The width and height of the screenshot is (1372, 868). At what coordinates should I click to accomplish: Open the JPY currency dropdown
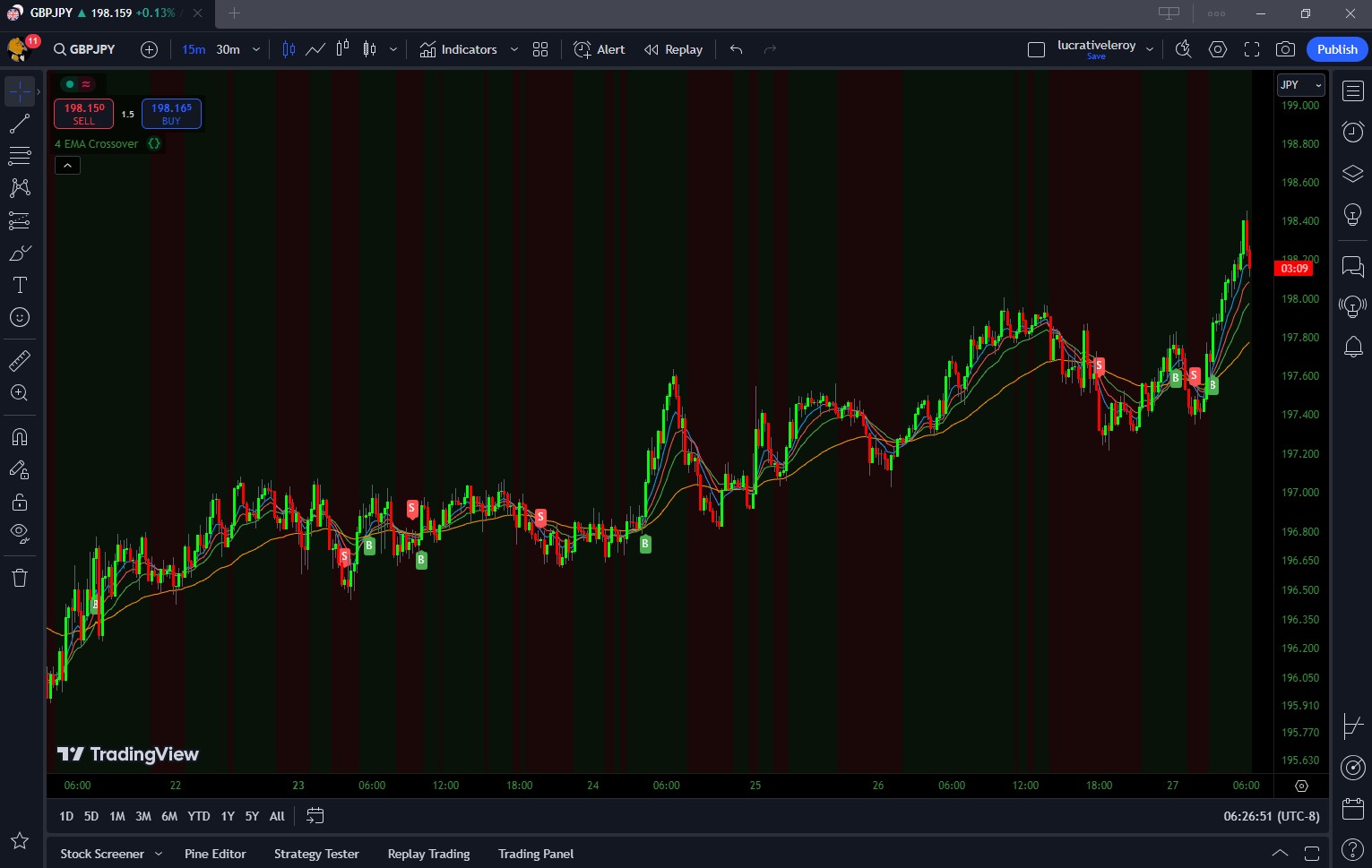[1300, 85]
